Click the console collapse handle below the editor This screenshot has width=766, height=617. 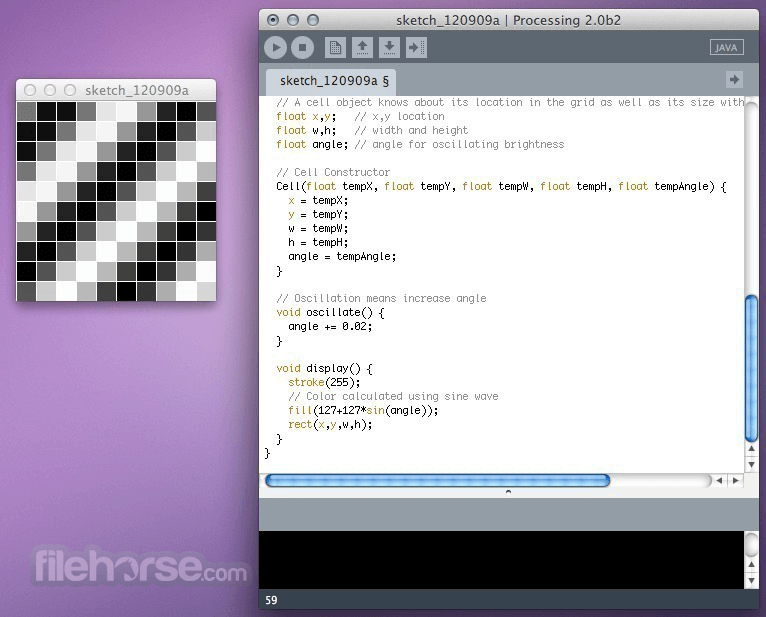coord(508,492)
